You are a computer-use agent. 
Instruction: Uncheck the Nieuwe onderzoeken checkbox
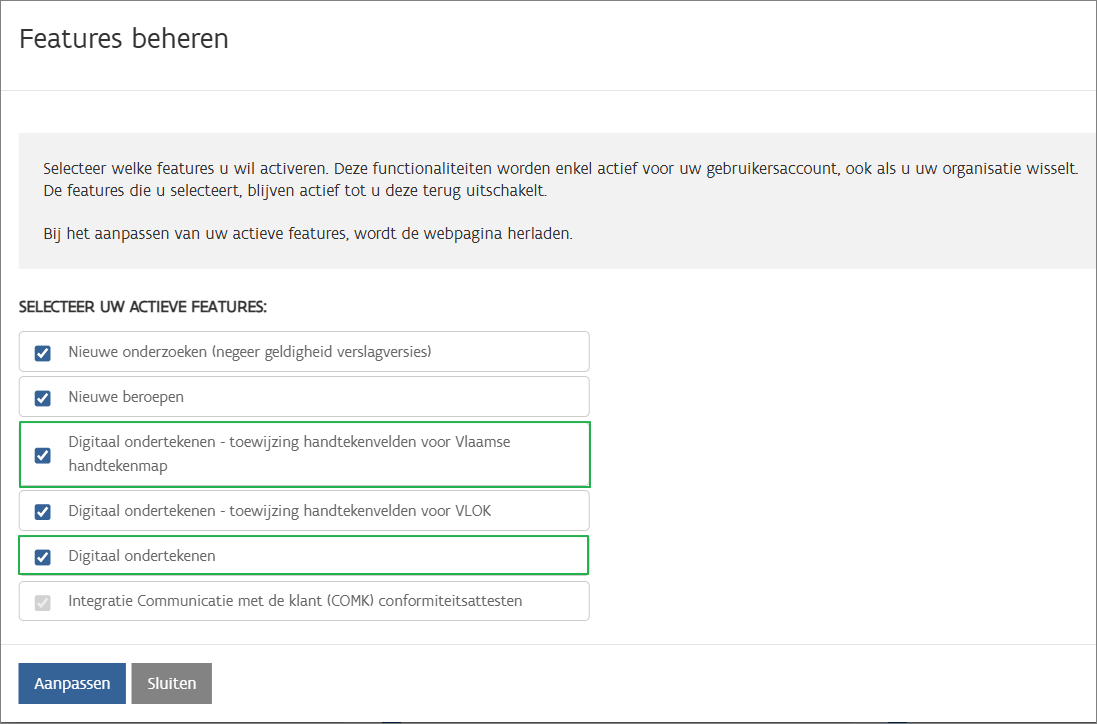pos(43,353)
